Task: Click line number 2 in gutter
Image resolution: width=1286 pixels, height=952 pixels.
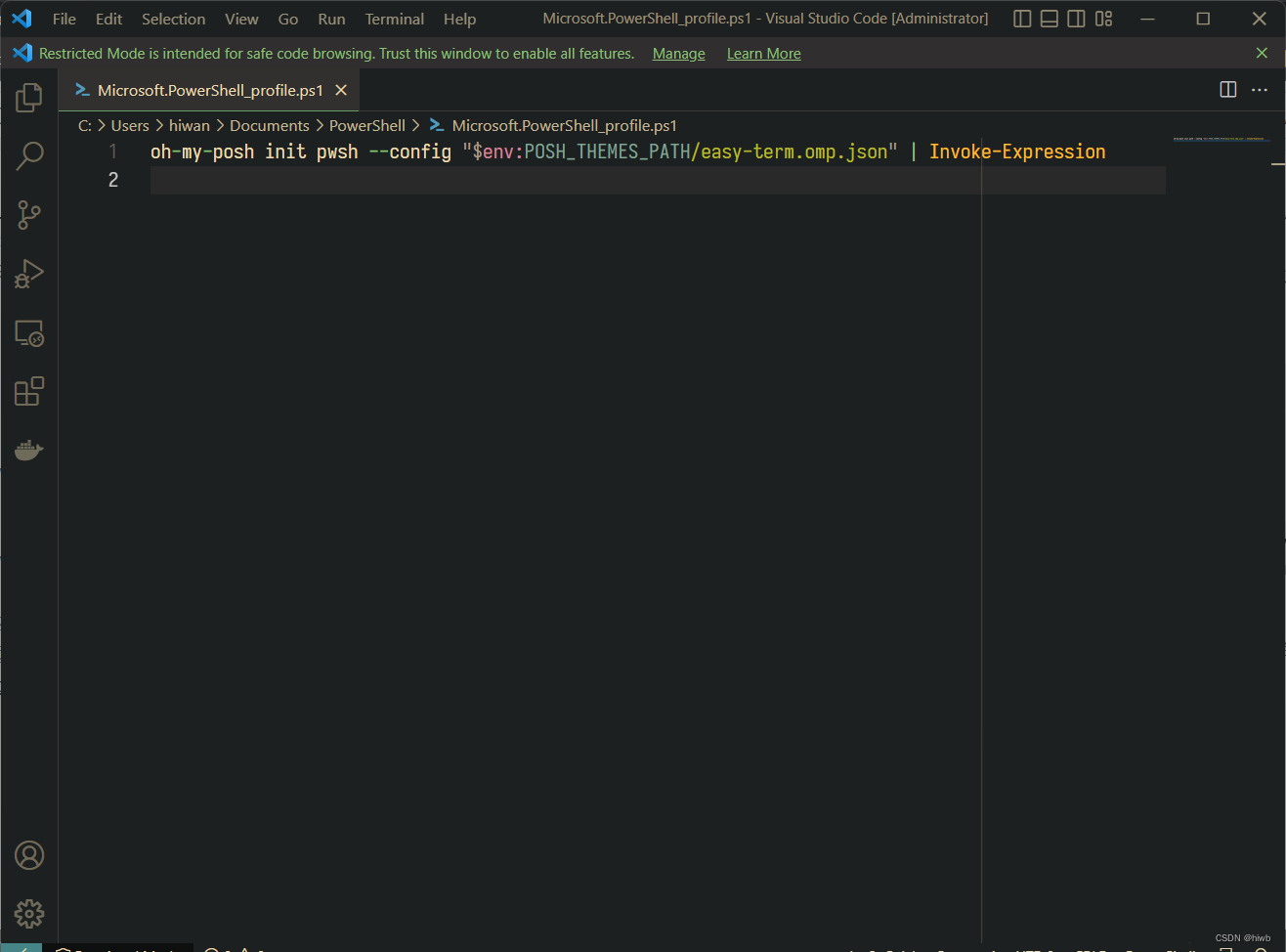Action: point(113,180)
